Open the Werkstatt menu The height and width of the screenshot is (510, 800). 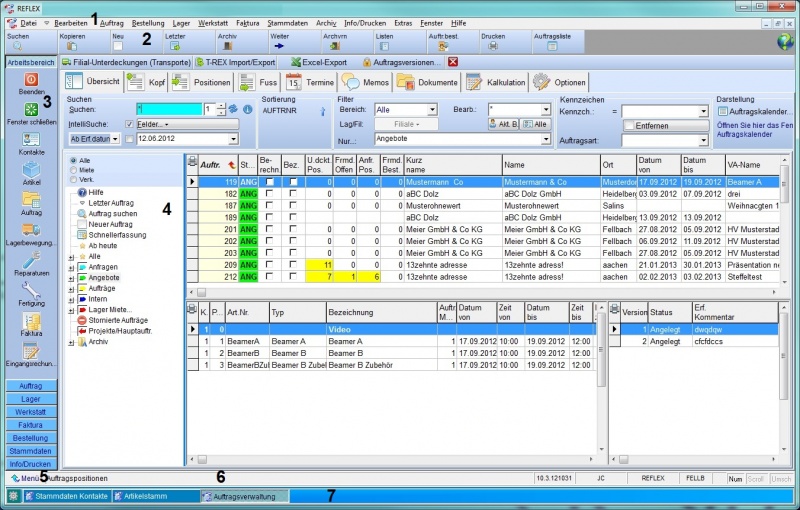(x=213, y=23)
